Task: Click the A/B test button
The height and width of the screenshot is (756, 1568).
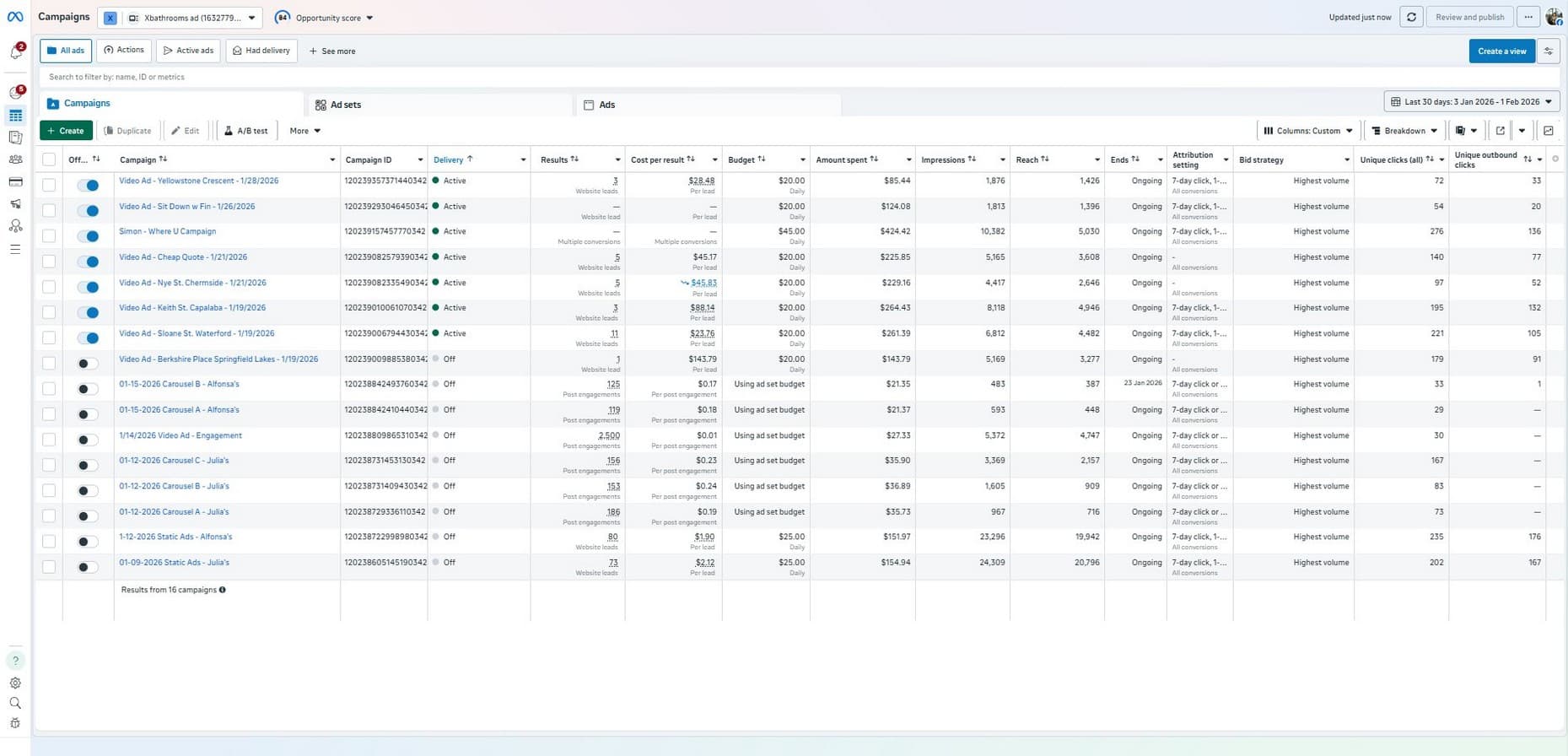Action: pos(246,131)
